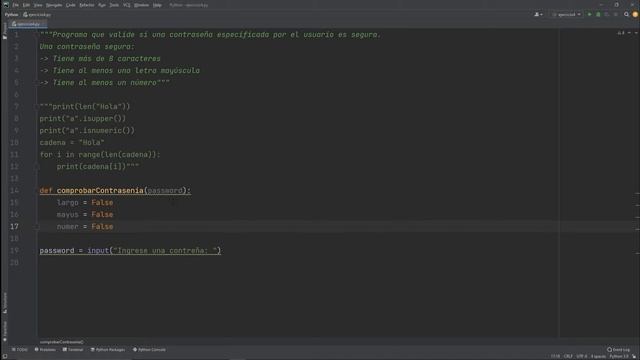Viewport: 640px width, 360px height.
Task: Click the fold end marker on line 12
Action: tap(36, 167)
